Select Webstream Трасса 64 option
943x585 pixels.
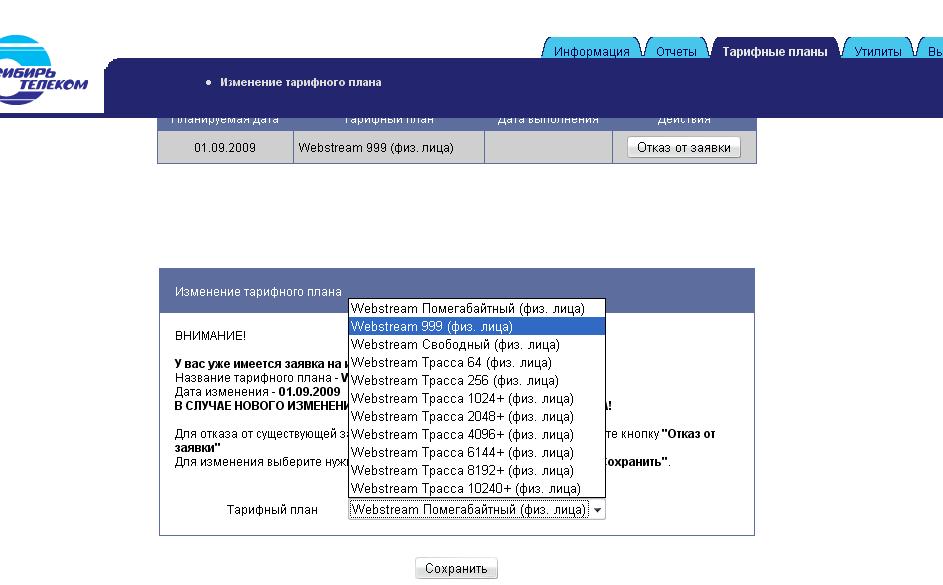pyautogui.click(x=451, y=363)
